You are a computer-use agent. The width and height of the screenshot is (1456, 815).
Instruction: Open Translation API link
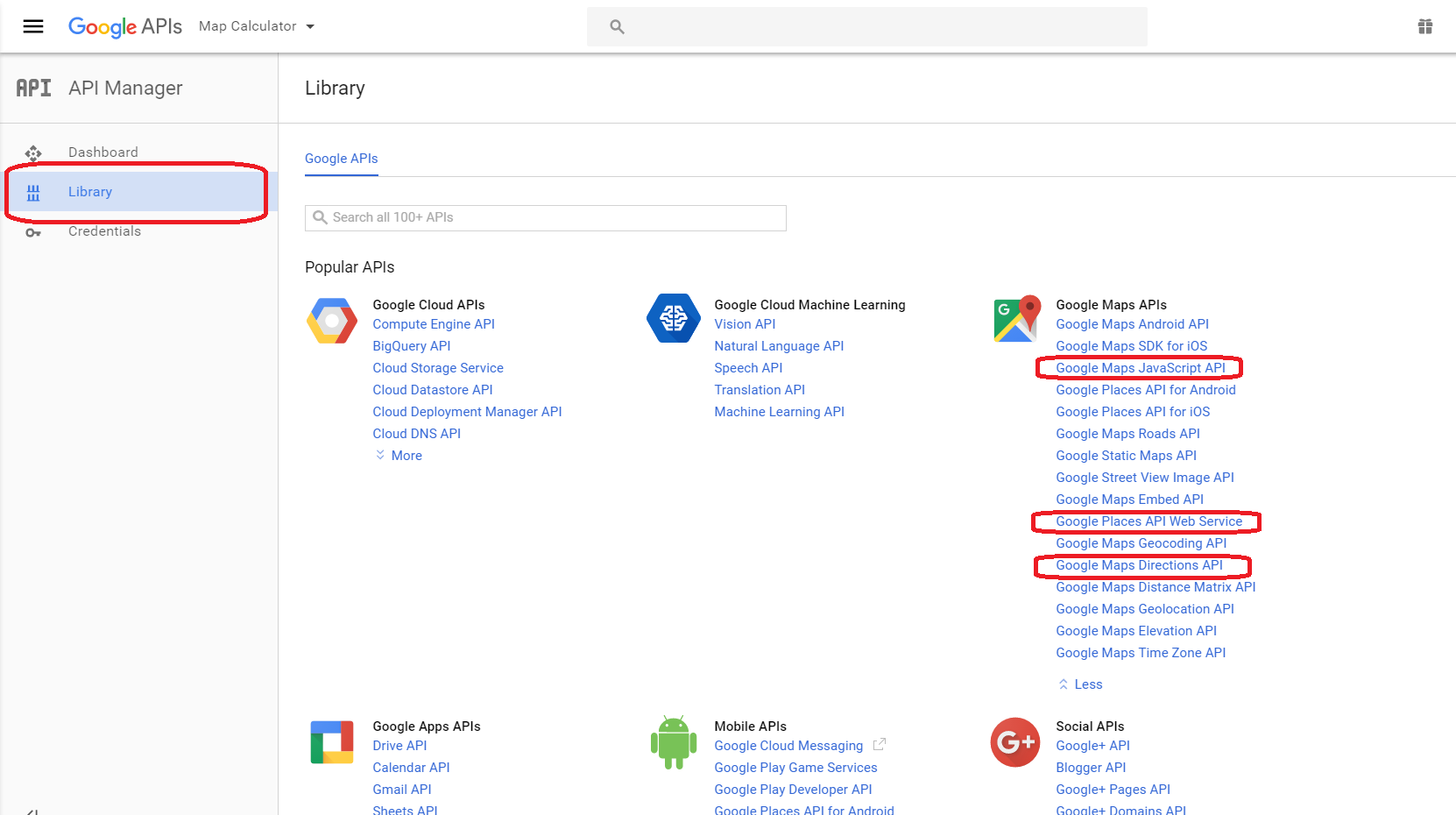click(x=760, y=390)
